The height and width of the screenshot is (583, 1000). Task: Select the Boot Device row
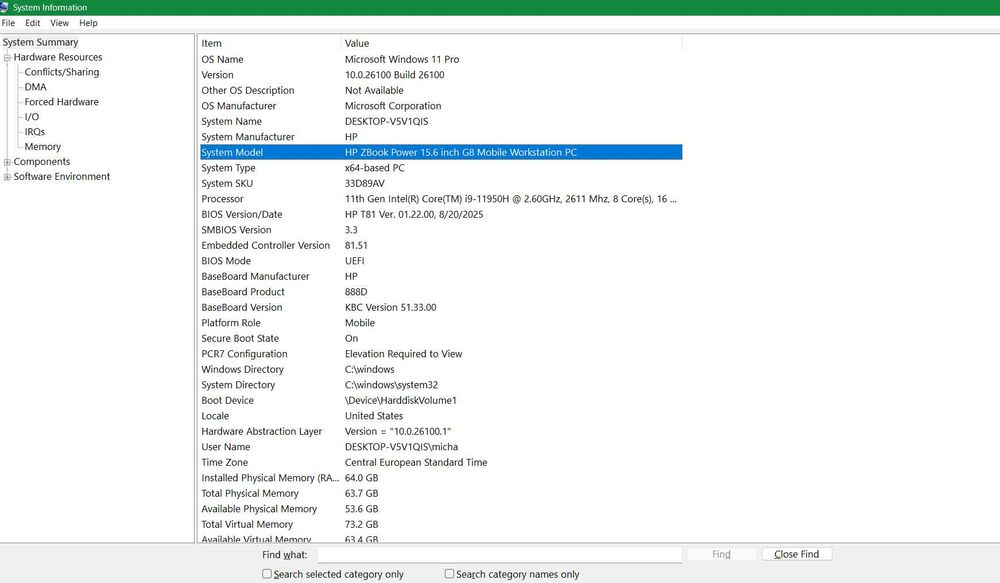(x=441, y=401)
